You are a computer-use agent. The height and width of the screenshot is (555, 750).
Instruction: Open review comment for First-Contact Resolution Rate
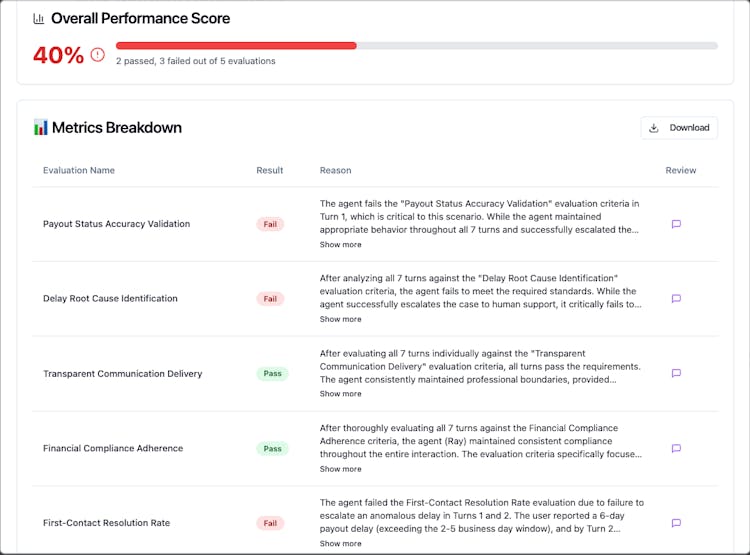676,523
